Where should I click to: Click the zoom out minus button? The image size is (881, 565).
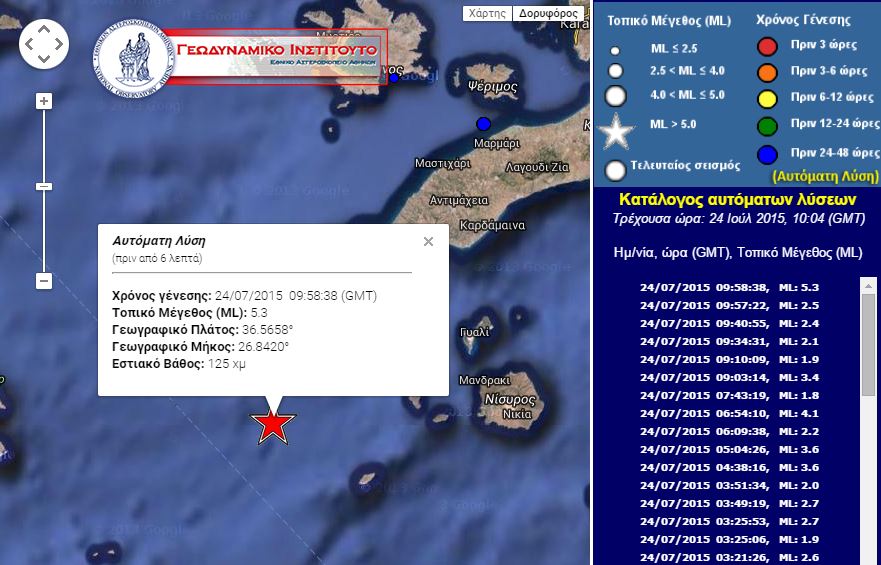tap(44, 281)
